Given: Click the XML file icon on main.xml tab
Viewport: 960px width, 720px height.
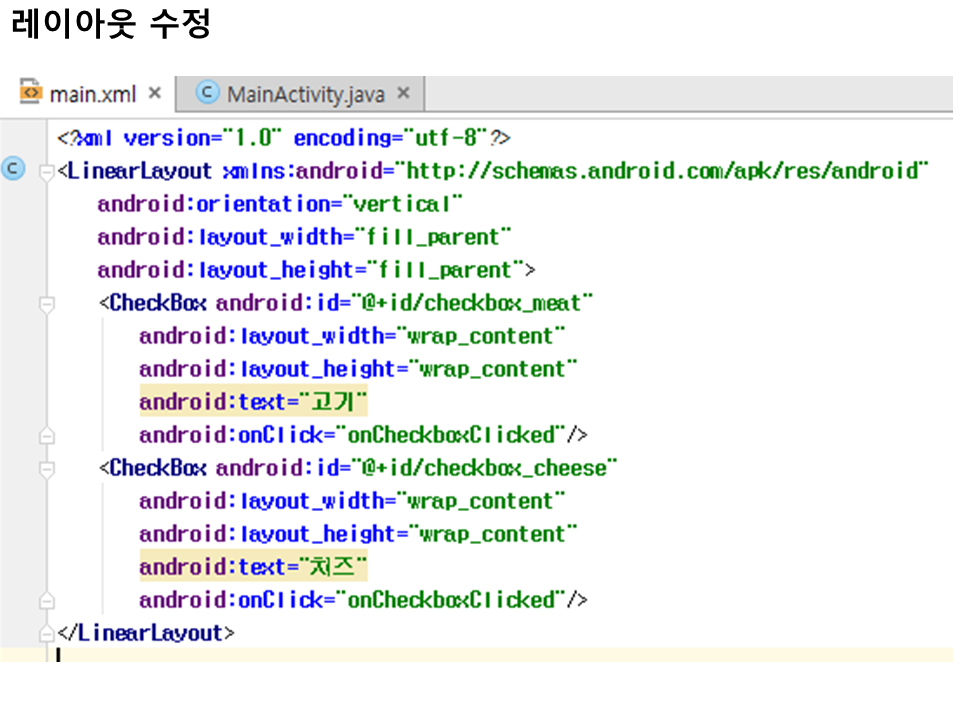Looking at the screenshot, I should [31, 93].
